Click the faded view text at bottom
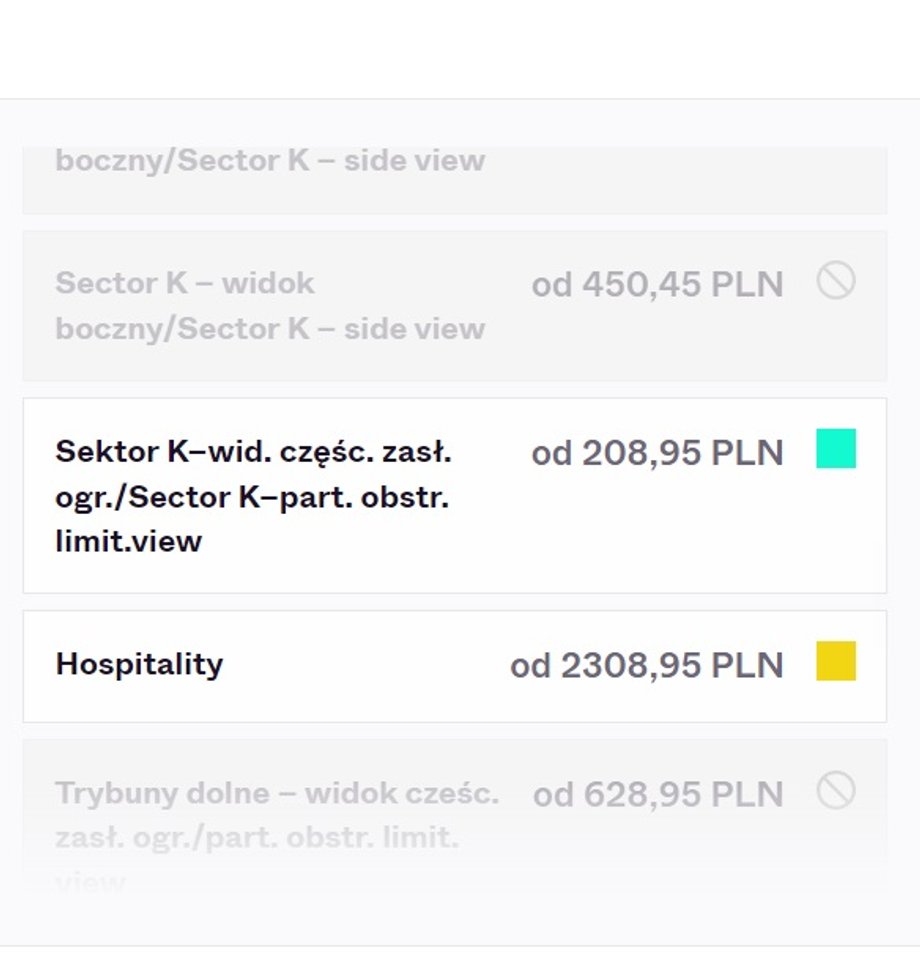The height and width of the screenshot is (973, 920). 91,881
